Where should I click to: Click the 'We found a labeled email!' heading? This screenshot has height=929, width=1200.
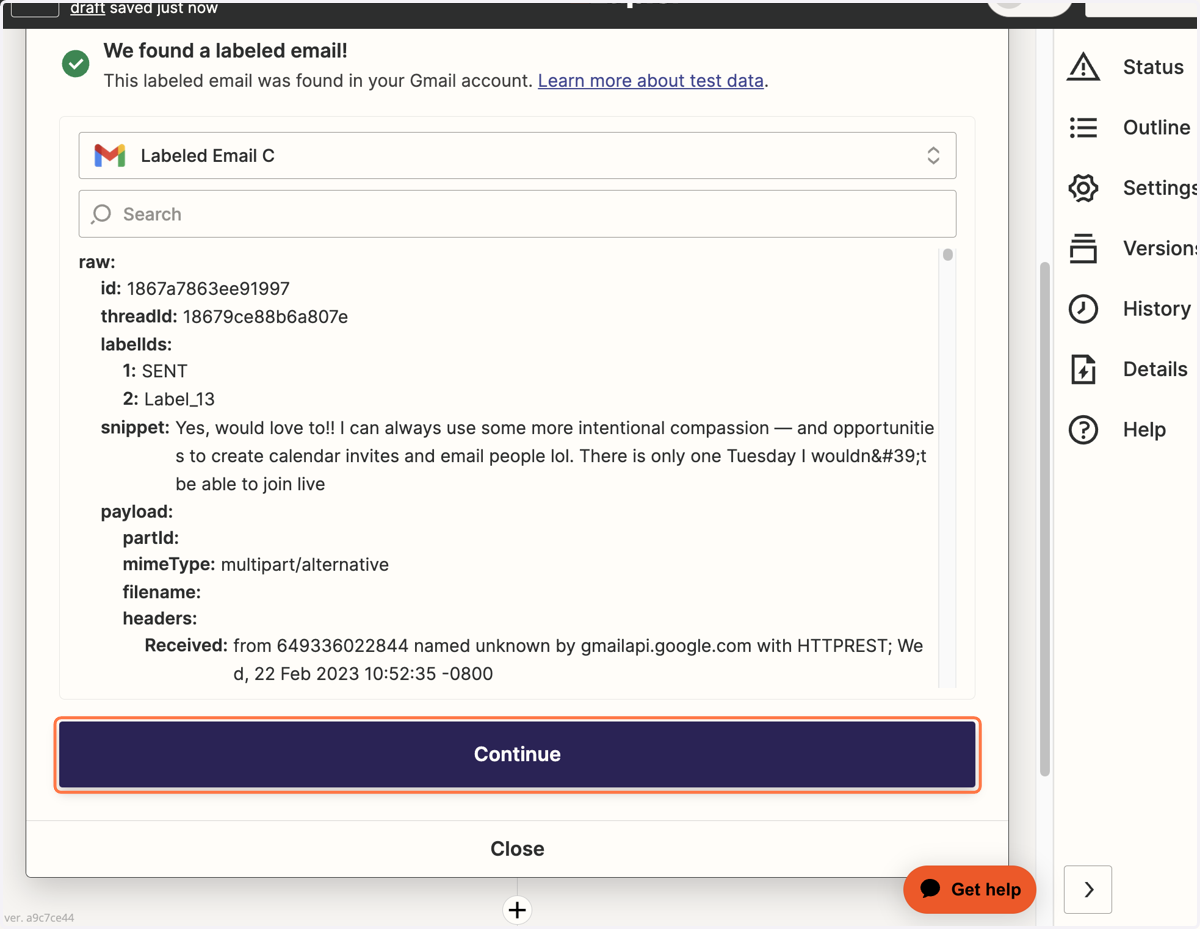pos(226,51)
